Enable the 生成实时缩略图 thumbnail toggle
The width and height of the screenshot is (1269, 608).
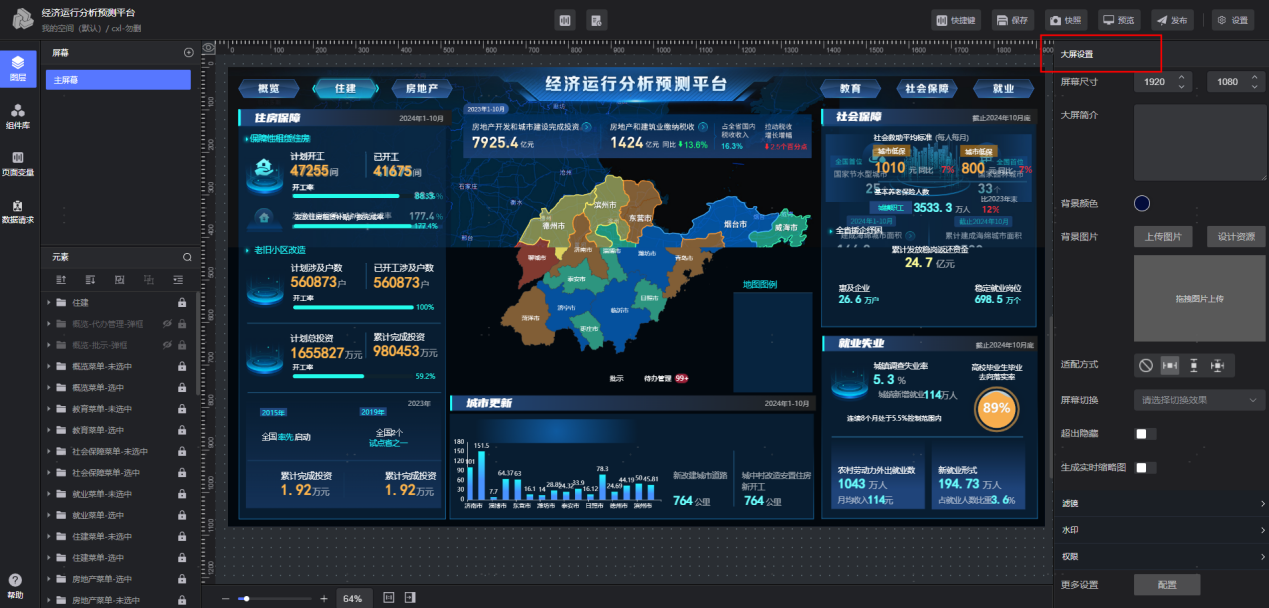tap(1146, 467)
